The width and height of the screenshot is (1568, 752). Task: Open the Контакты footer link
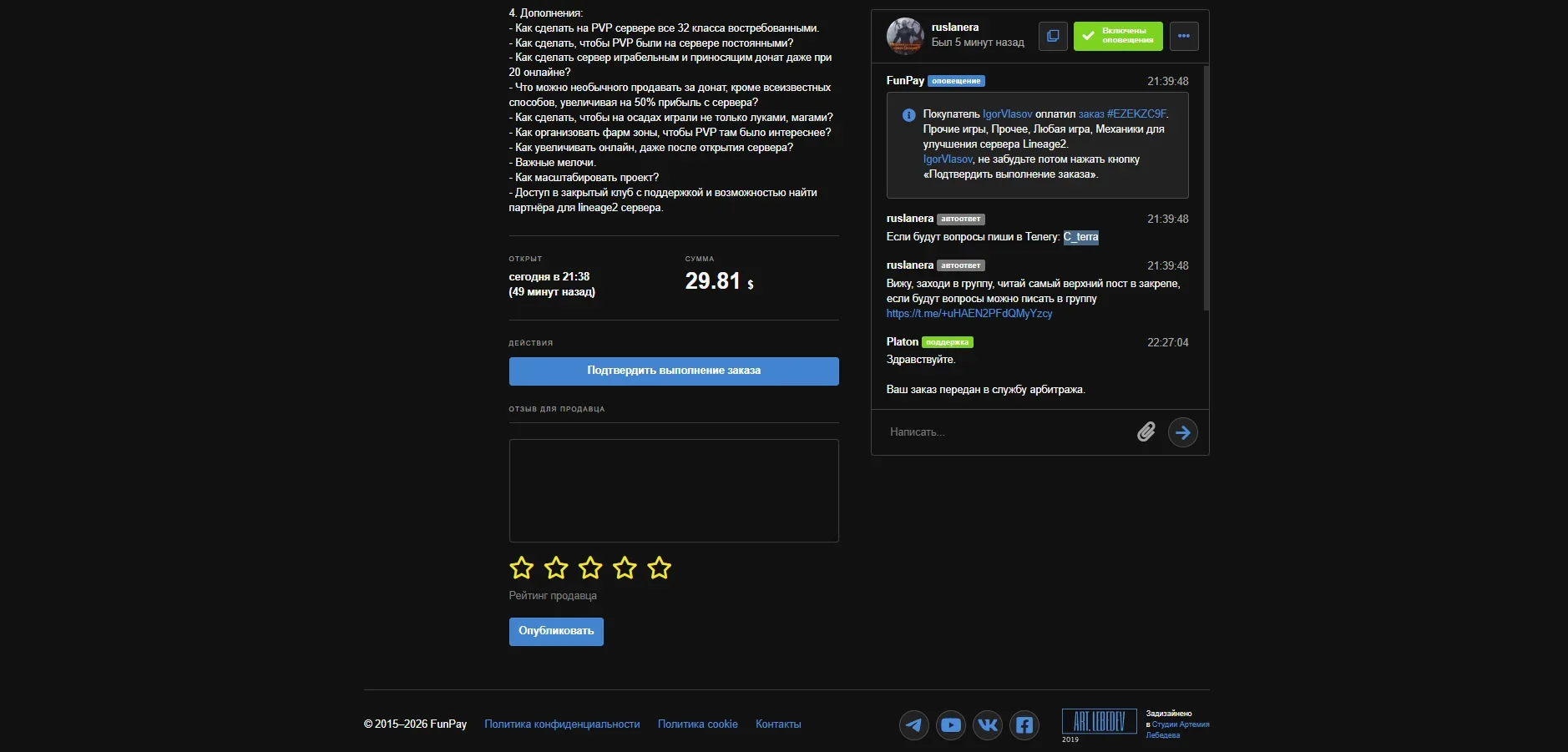(778, 724)
